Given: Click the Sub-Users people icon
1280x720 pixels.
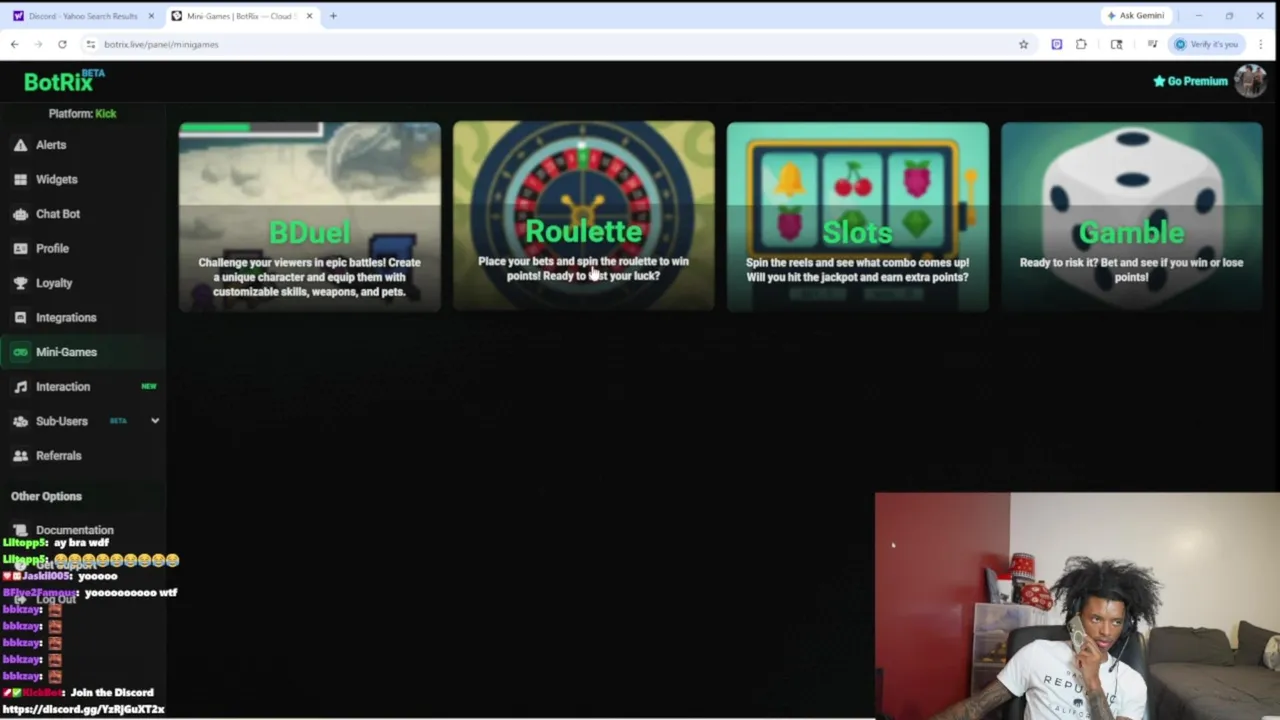Looking at the screenshot, I should click(20, 421).
